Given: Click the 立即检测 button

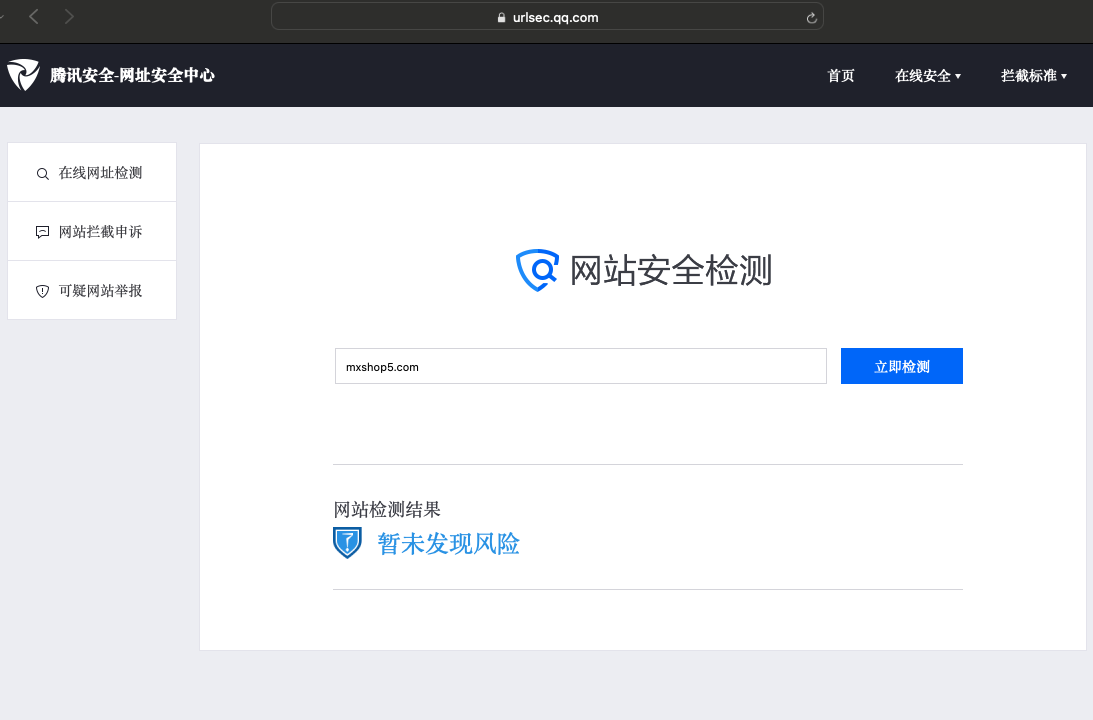Looking at the screenshot, I should click(x=901, y=366).
